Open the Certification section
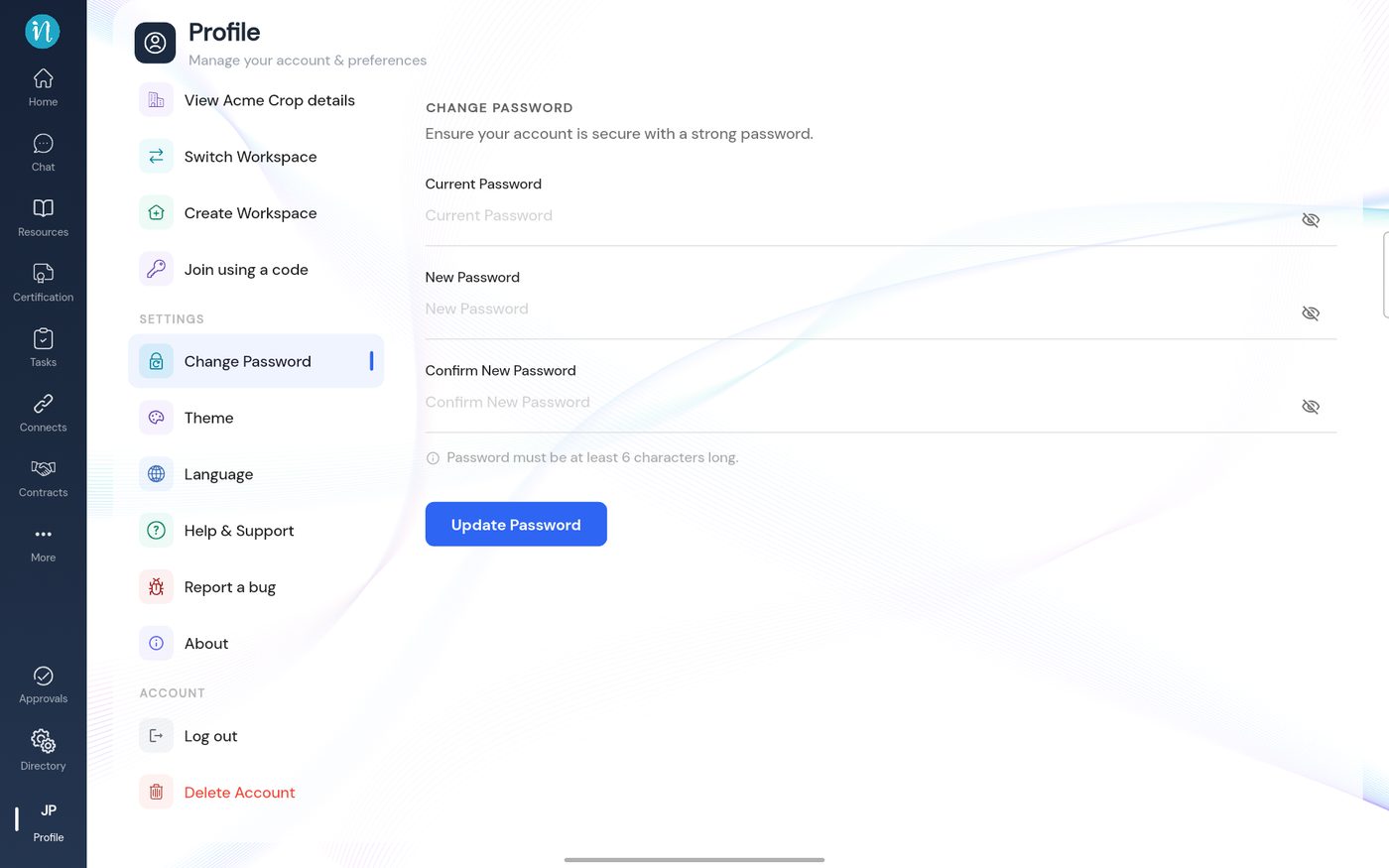Screen dimensions: 1389x868 click(x=43, y=283)
